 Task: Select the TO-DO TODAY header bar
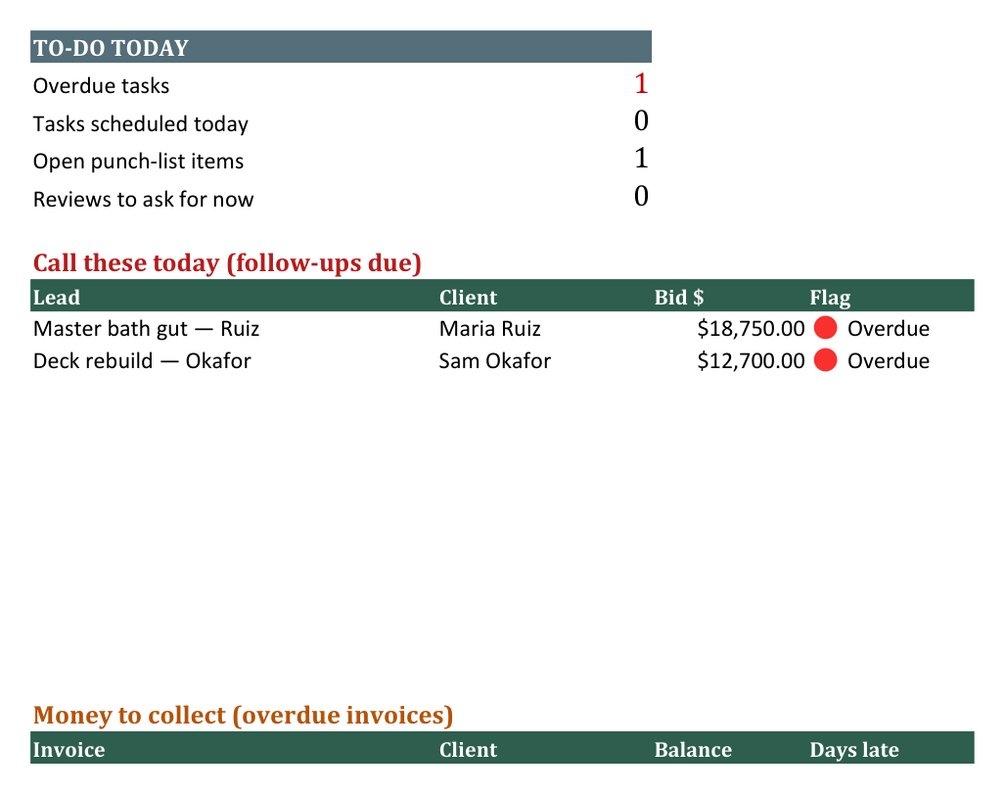pos(341,47)
